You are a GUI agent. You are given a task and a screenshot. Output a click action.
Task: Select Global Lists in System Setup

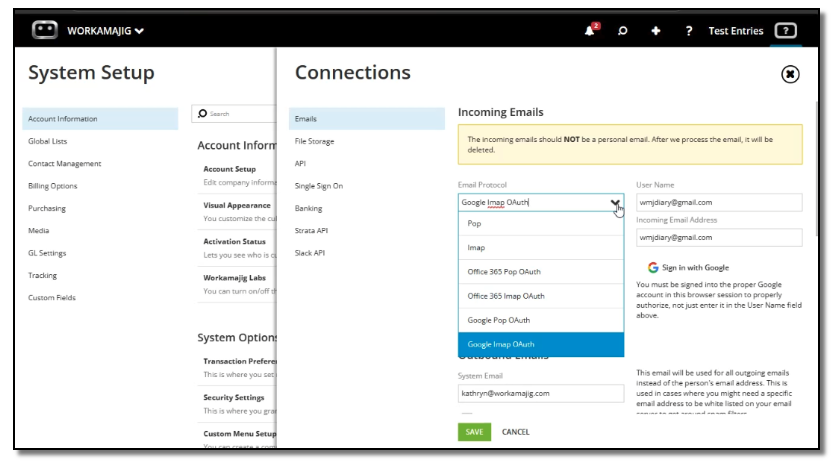[47, 141]
